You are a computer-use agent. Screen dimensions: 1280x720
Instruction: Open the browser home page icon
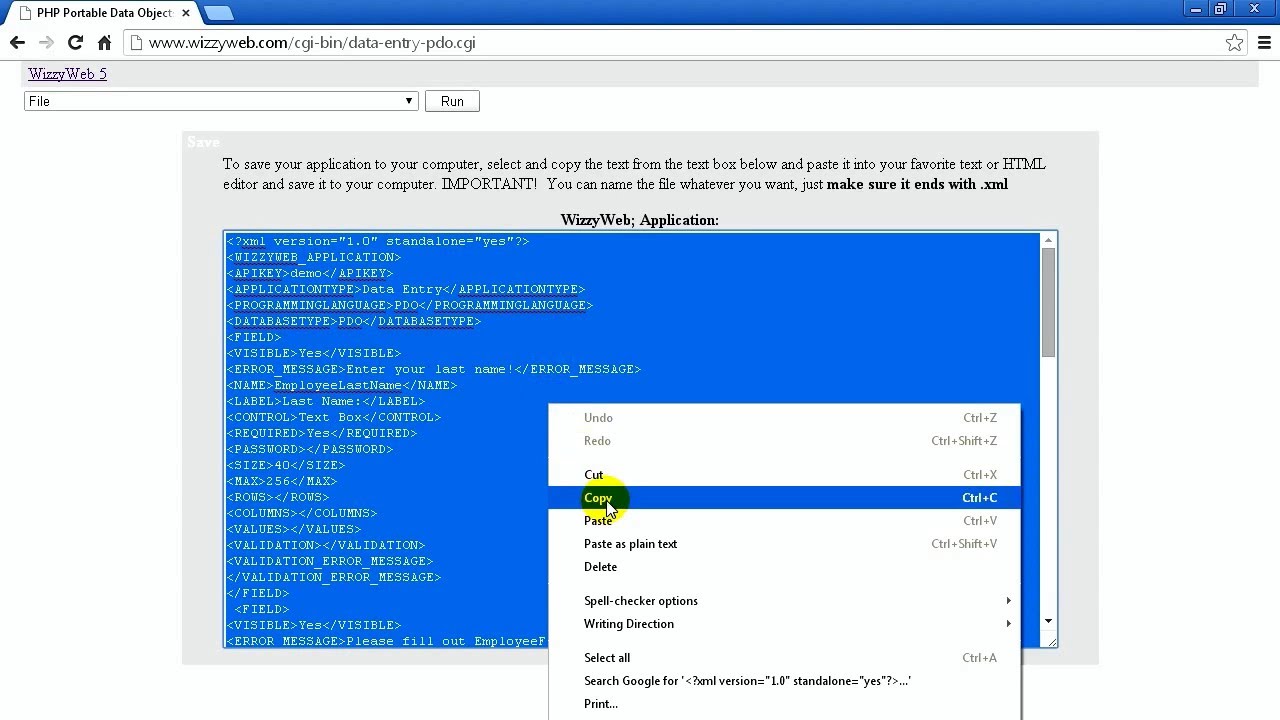tap(104, 43)
